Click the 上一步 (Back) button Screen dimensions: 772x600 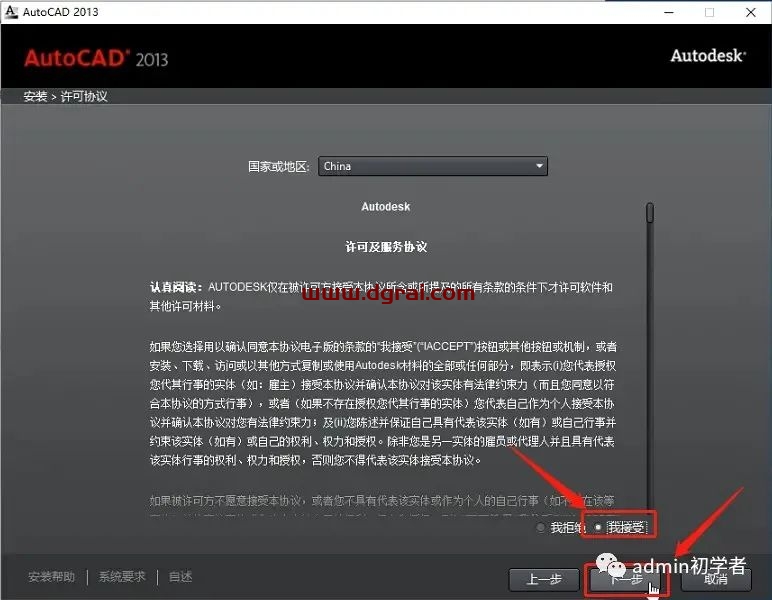tap(544, 579)
